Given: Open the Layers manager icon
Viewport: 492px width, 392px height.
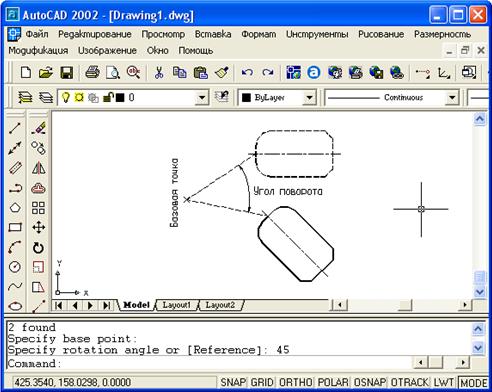Looking at the screenshot, I should coord(25,98).
